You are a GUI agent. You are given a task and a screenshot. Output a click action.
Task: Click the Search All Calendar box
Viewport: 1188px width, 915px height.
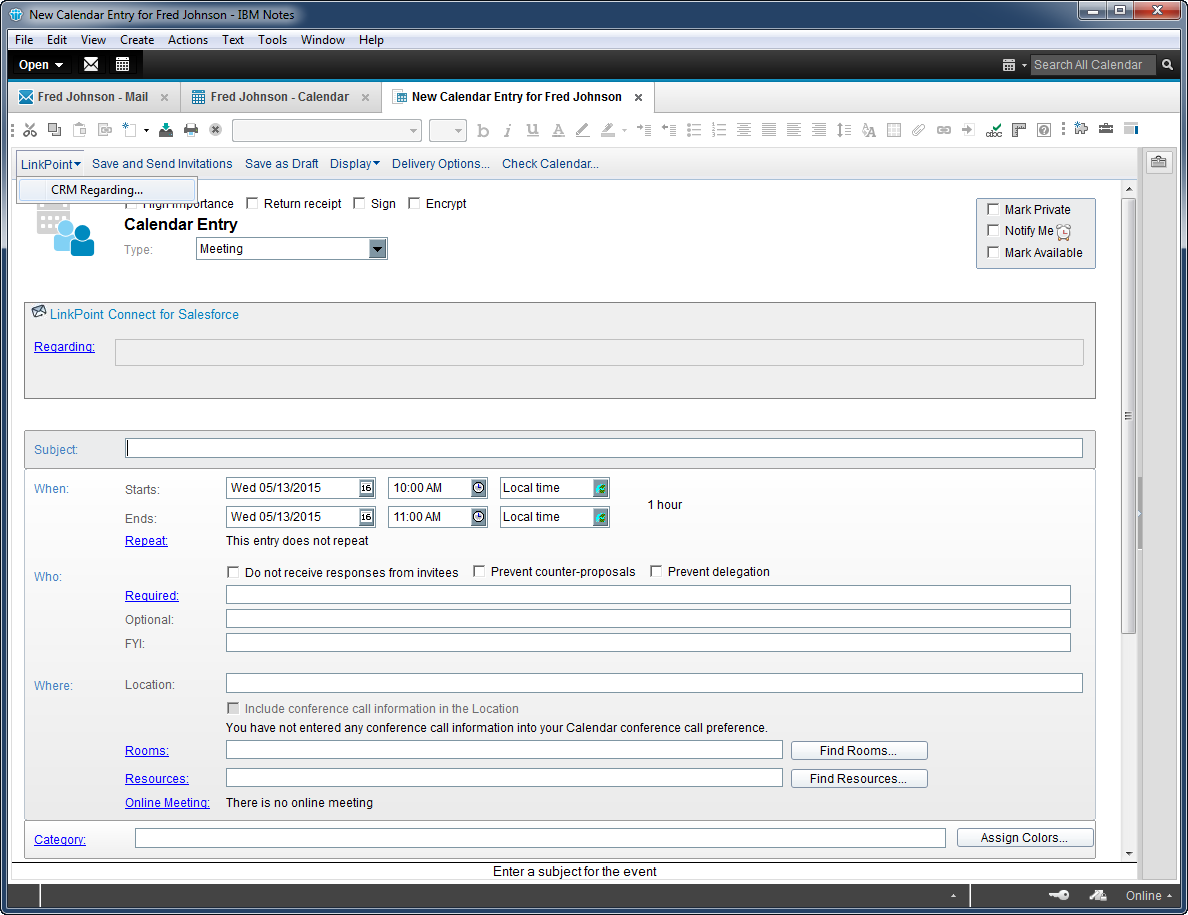click(1093, 65)
